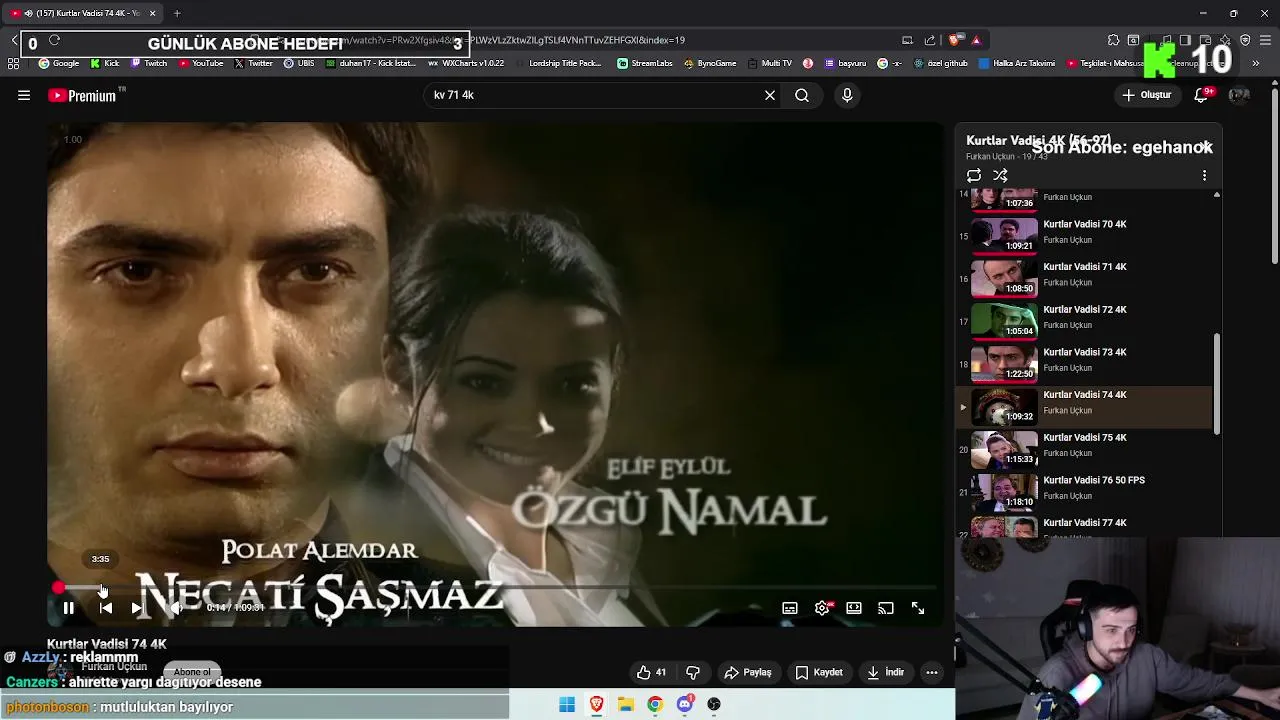Open the YouTube hamburger guide menu

[x=24, y=96]
